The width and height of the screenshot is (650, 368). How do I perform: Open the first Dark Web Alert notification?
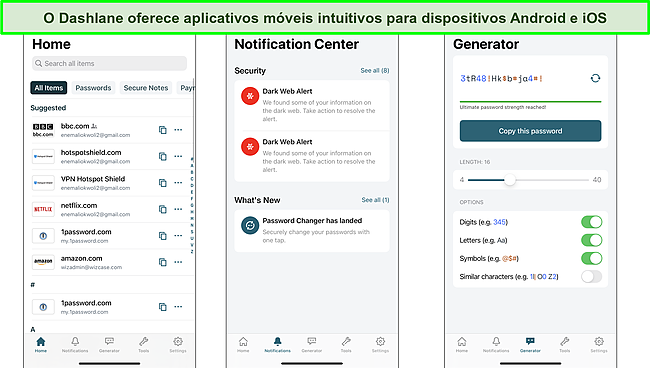[x=312, y=105]
